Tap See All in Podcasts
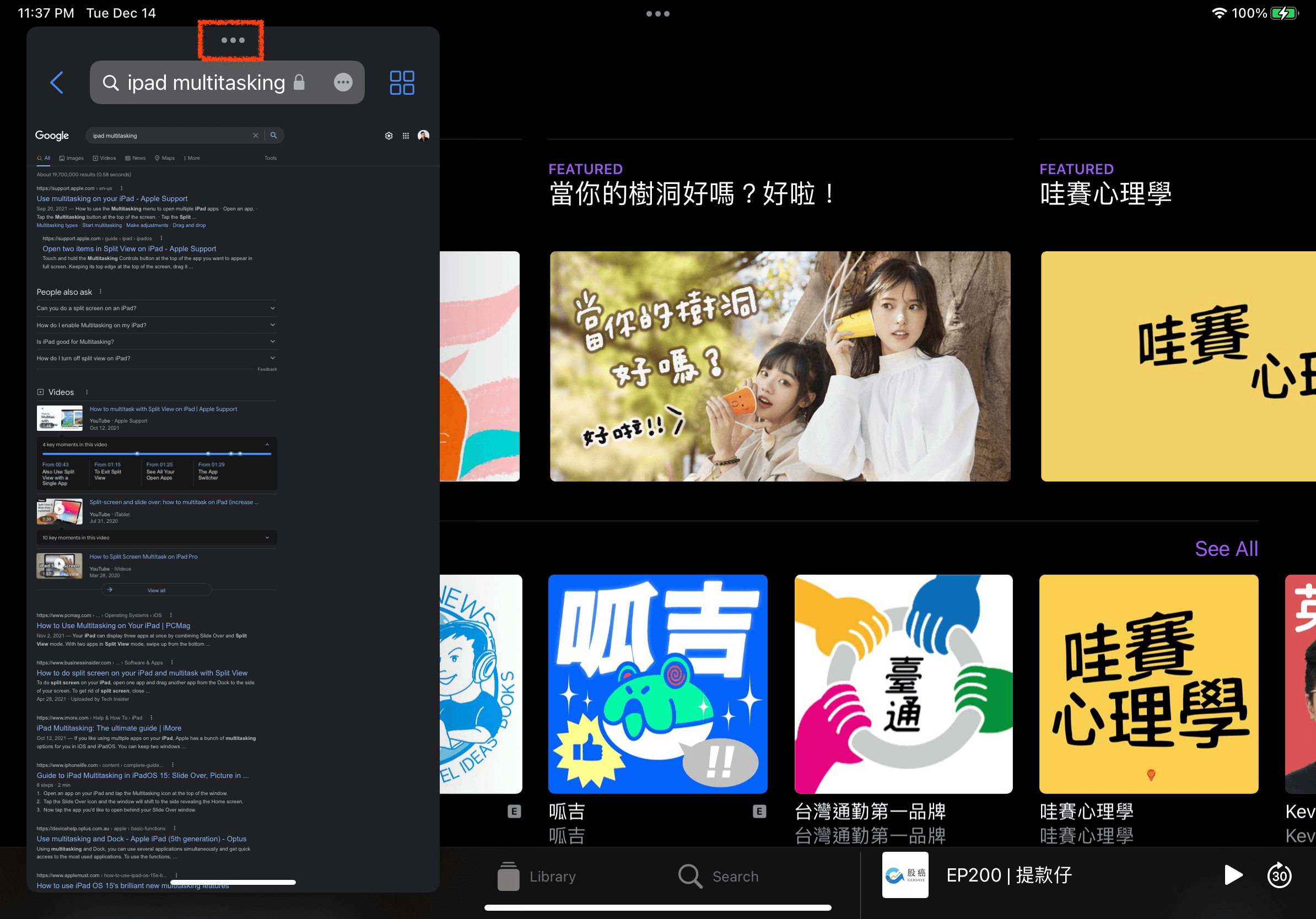 (x=1226, y=549)
